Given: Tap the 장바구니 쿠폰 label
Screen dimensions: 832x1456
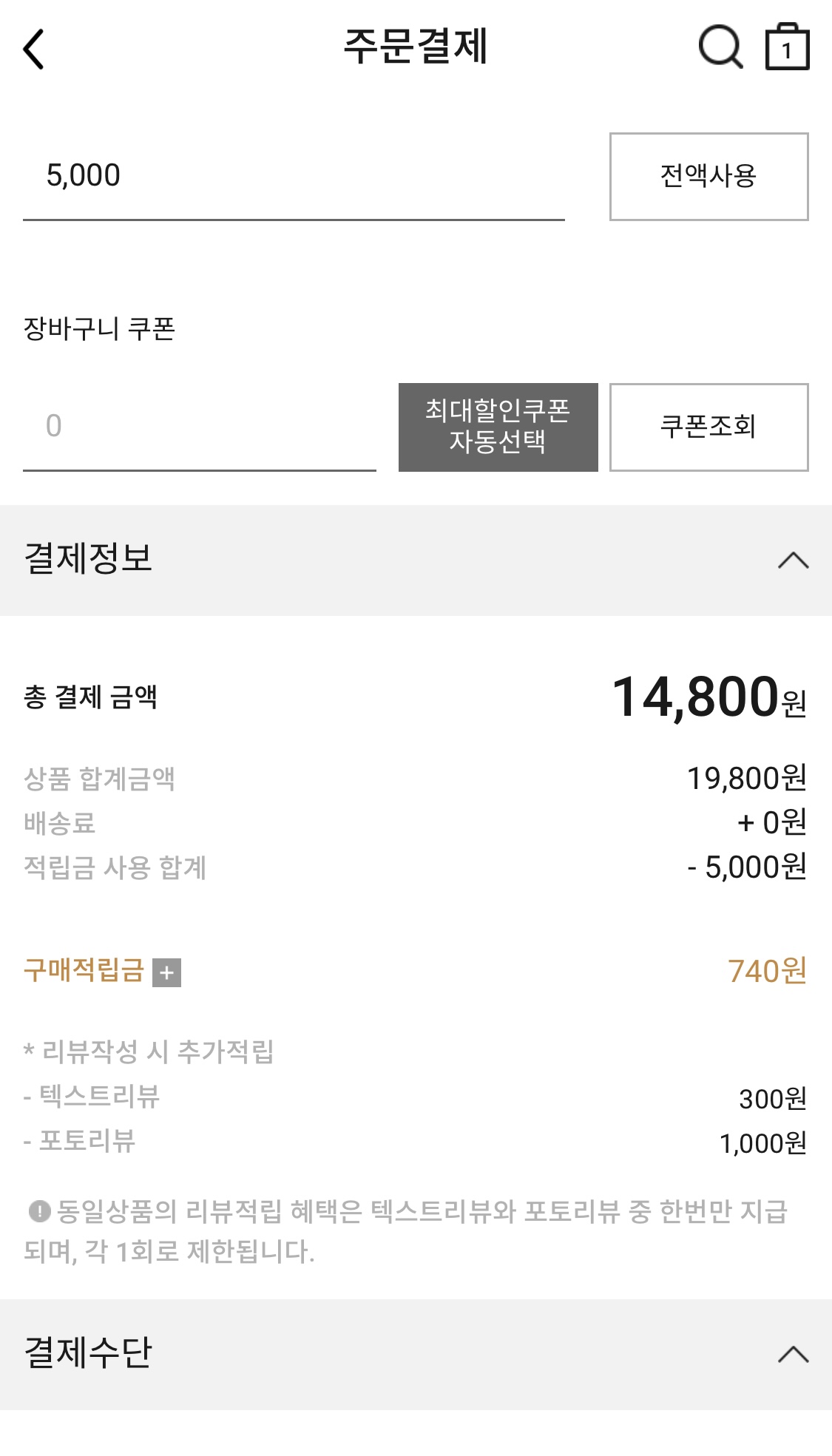Looking at the screenshot, I should tap(99, 328).
